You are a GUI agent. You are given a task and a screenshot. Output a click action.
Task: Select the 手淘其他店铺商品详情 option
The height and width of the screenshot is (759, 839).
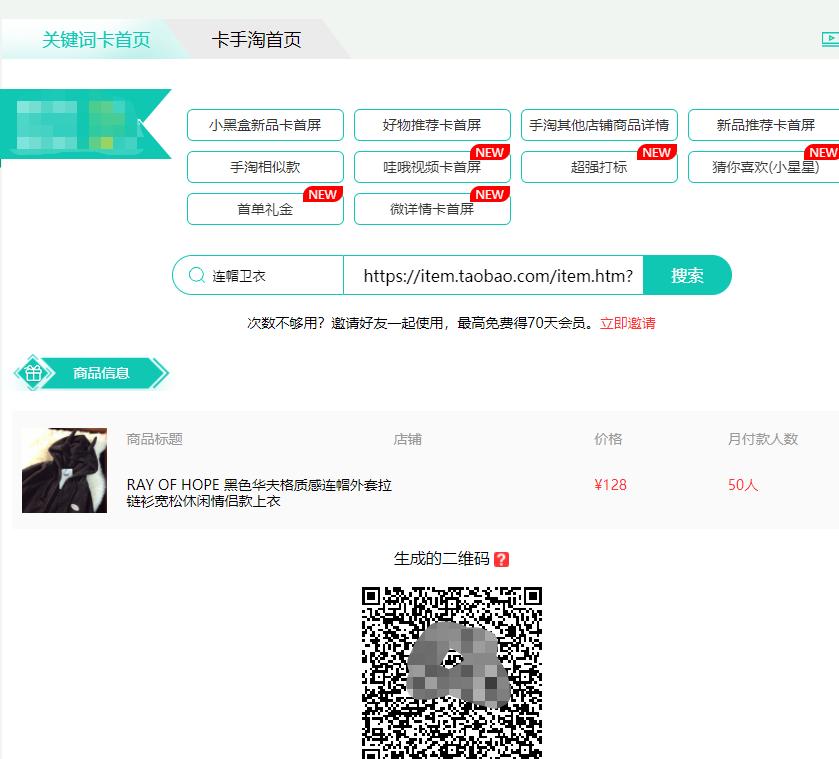599,125
